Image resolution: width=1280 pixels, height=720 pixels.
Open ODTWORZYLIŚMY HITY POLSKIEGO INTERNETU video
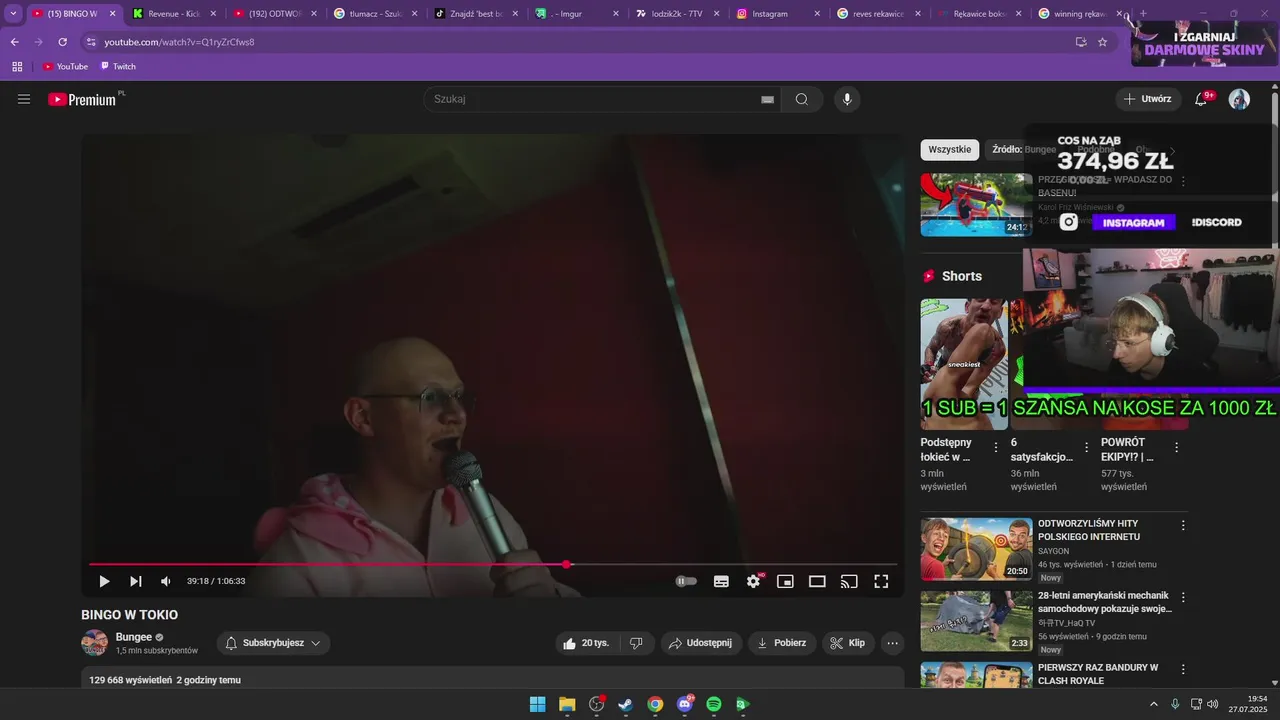1088,530
